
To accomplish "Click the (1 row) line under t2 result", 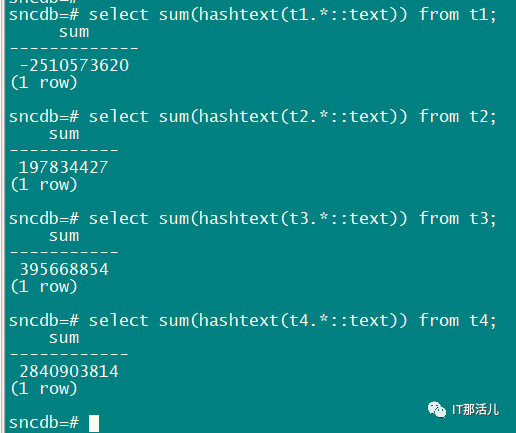I will tap(44, 185).
